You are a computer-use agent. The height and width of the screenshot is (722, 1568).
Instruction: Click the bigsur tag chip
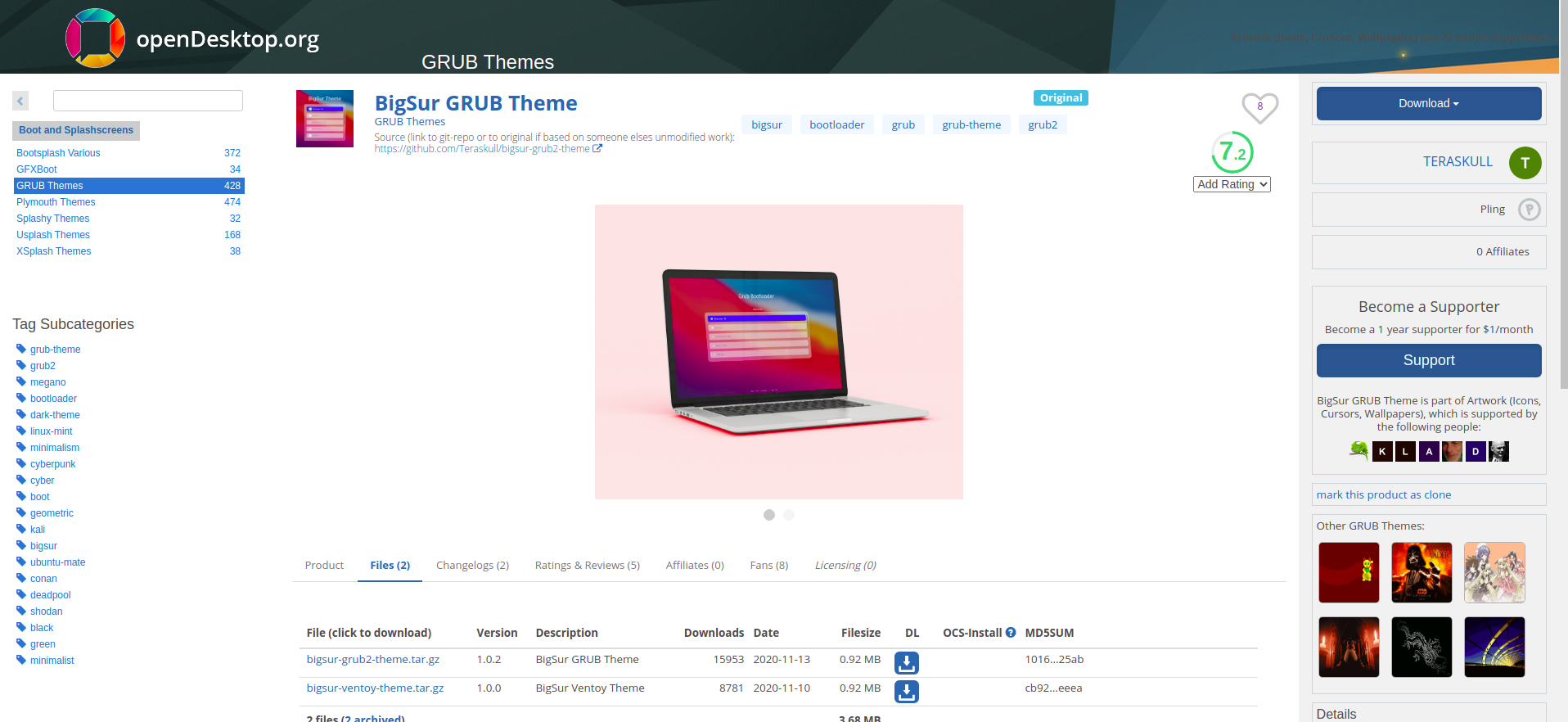[x=767, y=124]
